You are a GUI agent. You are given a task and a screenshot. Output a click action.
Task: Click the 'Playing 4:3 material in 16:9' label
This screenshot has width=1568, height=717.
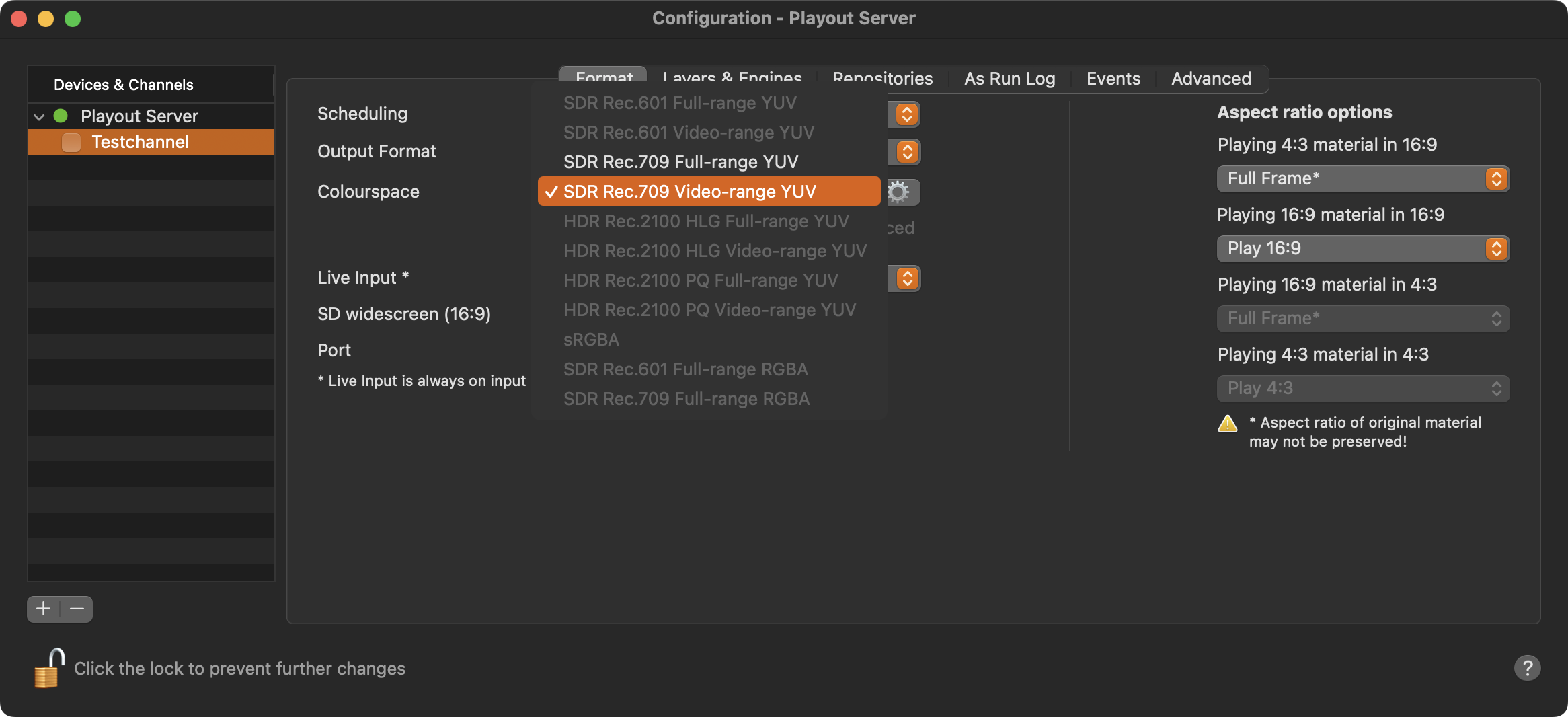(1327, 145)
